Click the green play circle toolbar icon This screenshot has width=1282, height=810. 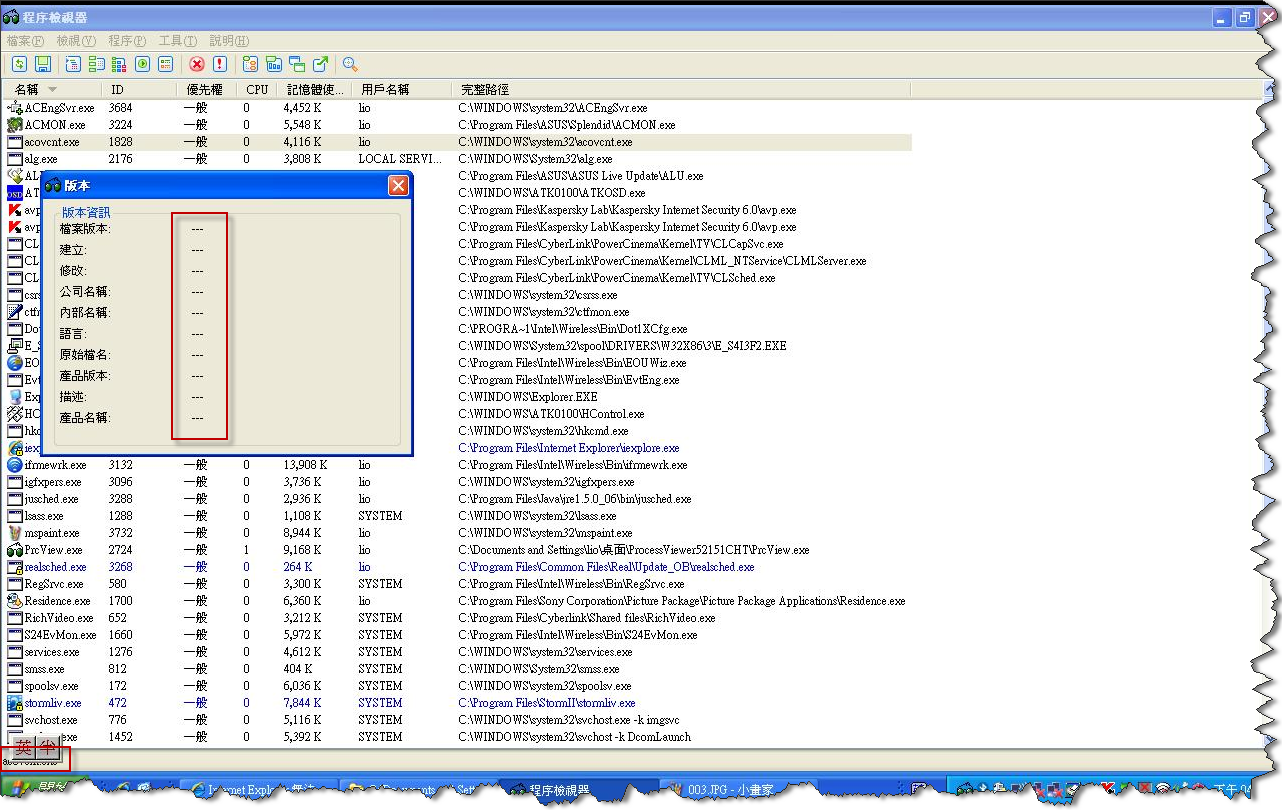tap(142, 64)
